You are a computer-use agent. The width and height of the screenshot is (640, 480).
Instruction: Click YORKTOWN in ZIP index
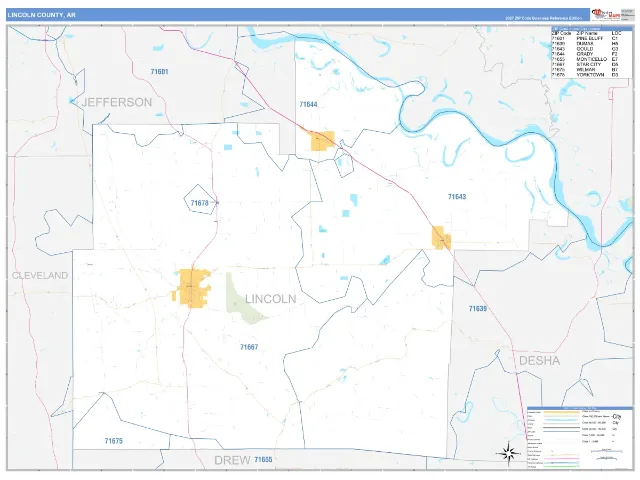pyautogui.click(x=590, y=75)
